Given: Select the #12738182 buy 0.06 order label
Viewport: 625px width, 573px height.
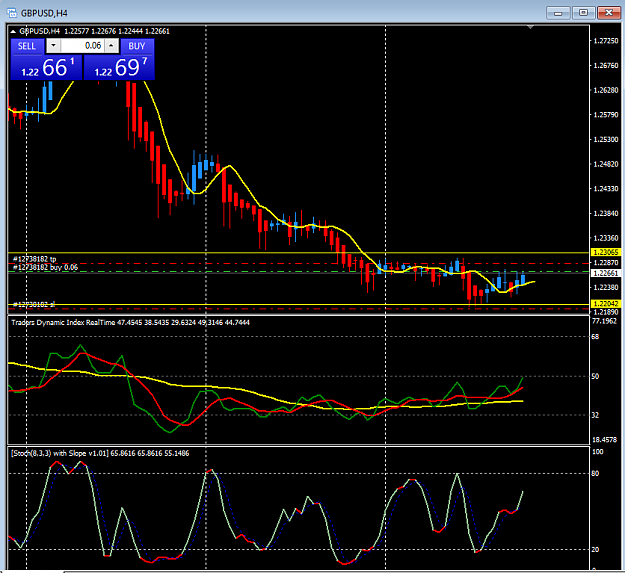Looking at the screenshot, I should point(45,267).
